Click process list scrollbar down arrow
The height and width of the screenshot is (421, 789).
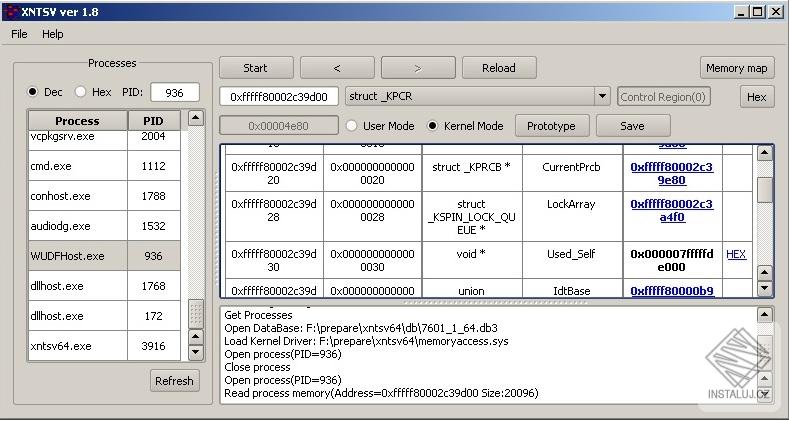[196, 353]
